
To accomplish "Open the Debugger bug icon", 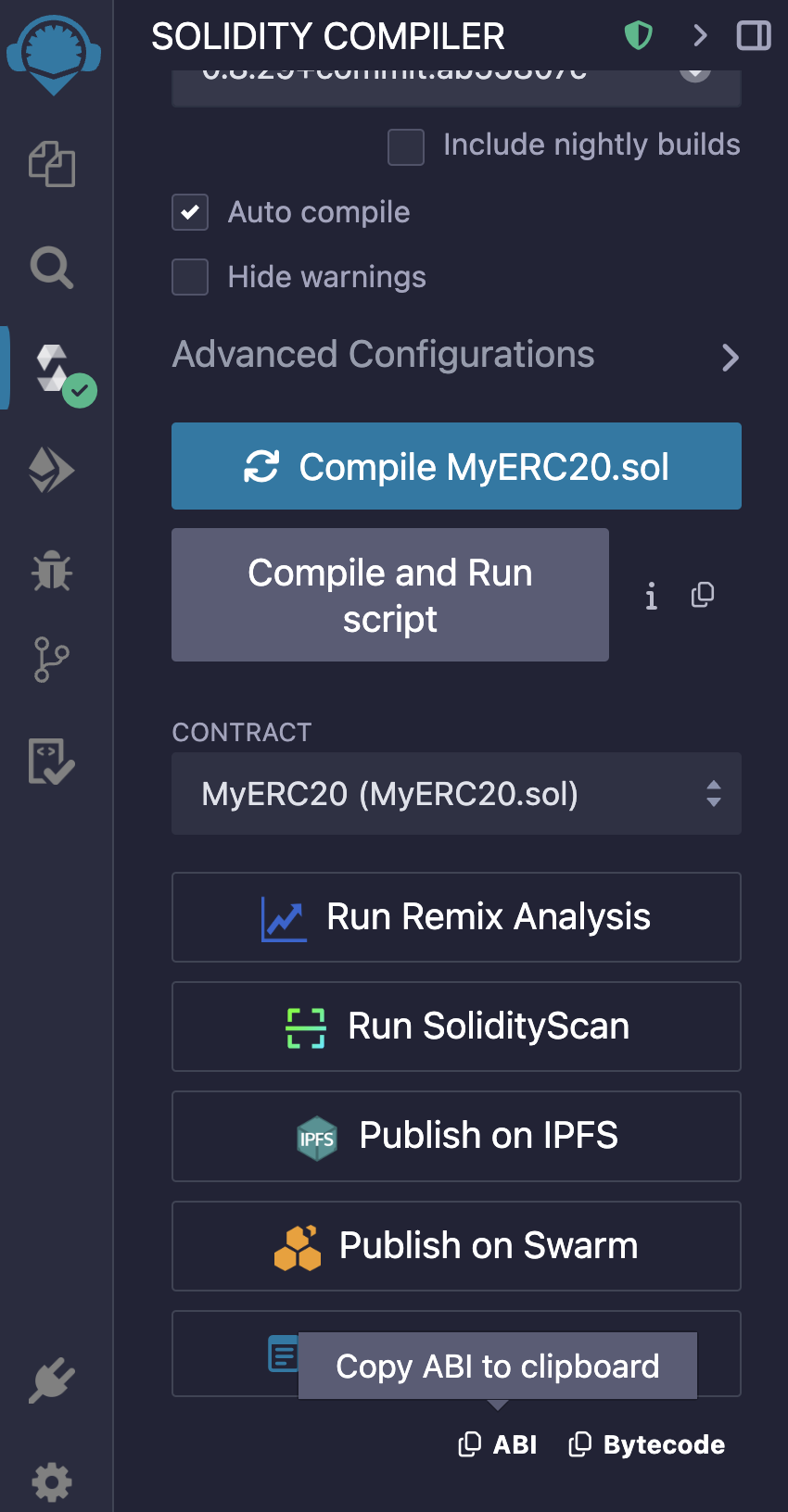I will click(x=52, y=570).
